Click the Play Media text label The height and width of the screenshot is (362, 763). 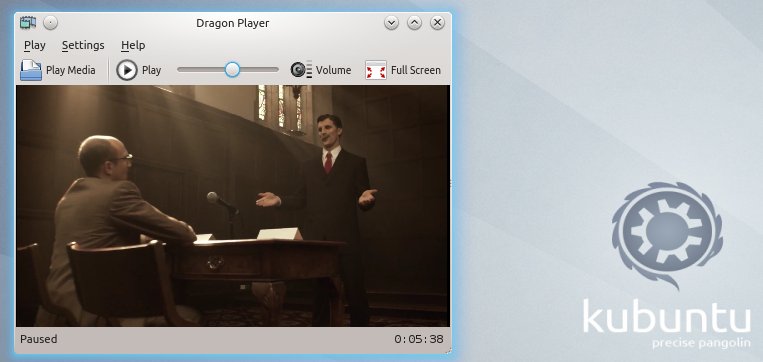[x=71, y=70]
